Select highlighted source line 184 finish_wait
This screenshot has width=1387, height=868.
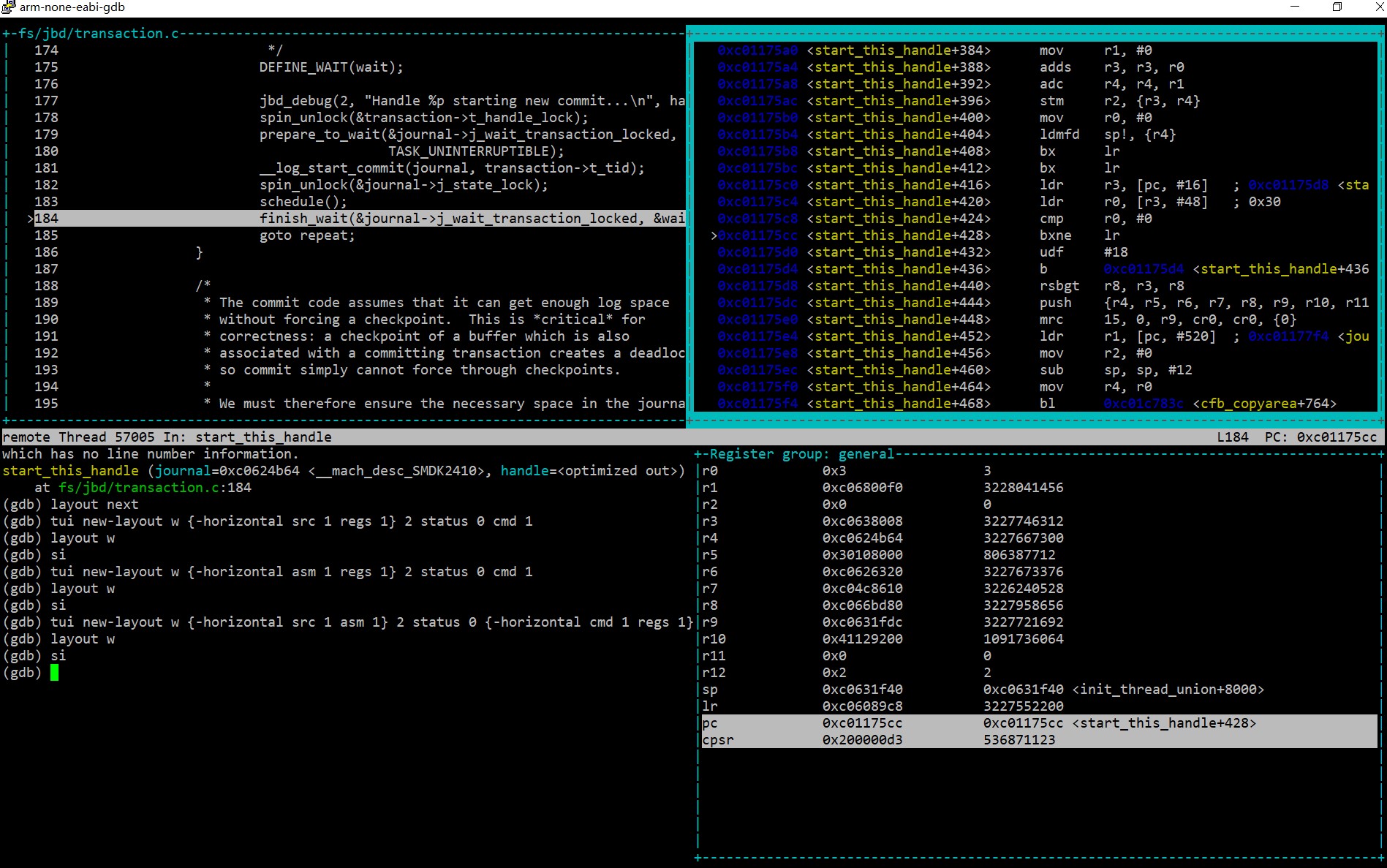pyautogui.click(x=360, y=219)
